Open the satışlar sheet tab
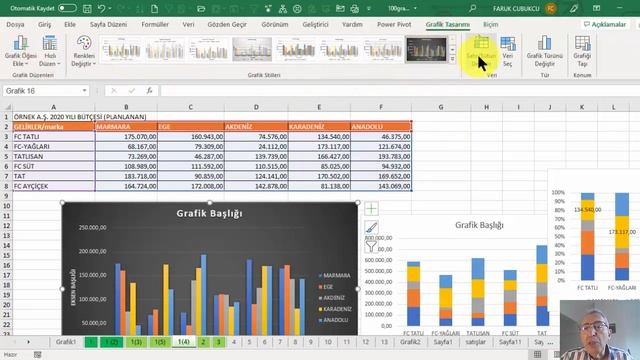640x360 pixels. (x=475, y=342)
